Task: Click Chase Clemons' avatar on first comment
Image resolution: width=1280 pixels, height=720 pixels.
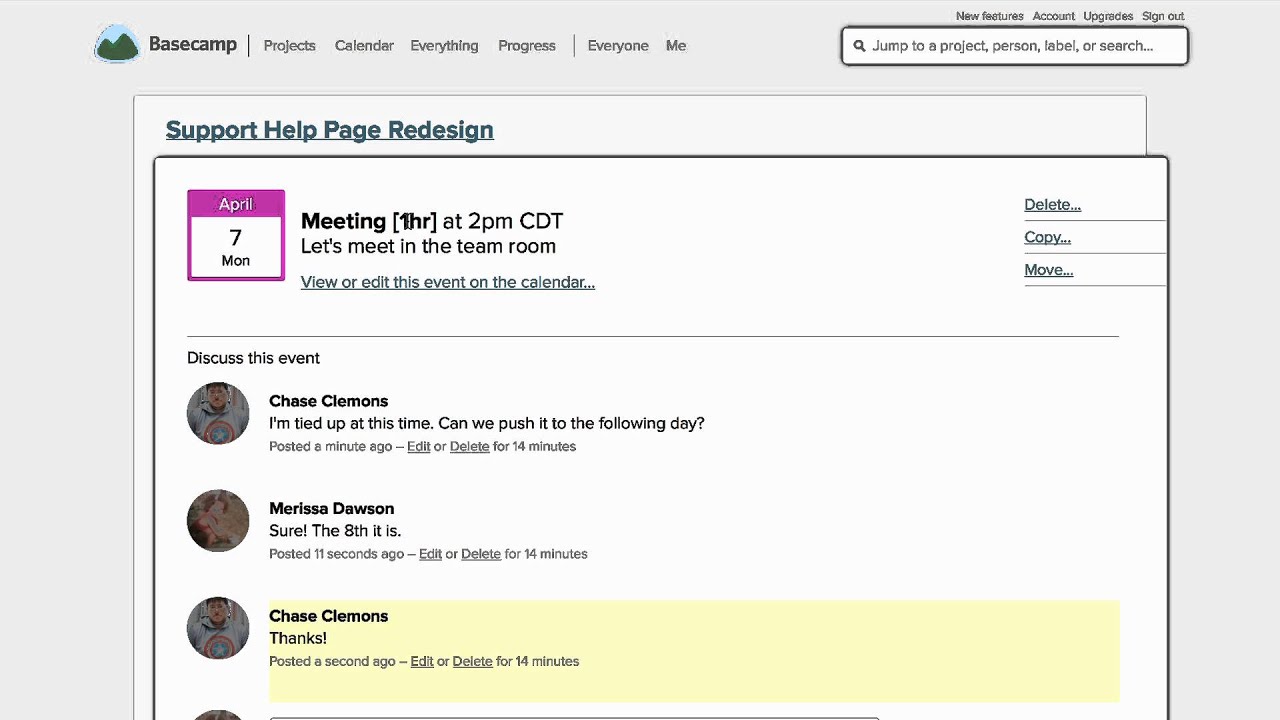Action: tap(218, 413)
